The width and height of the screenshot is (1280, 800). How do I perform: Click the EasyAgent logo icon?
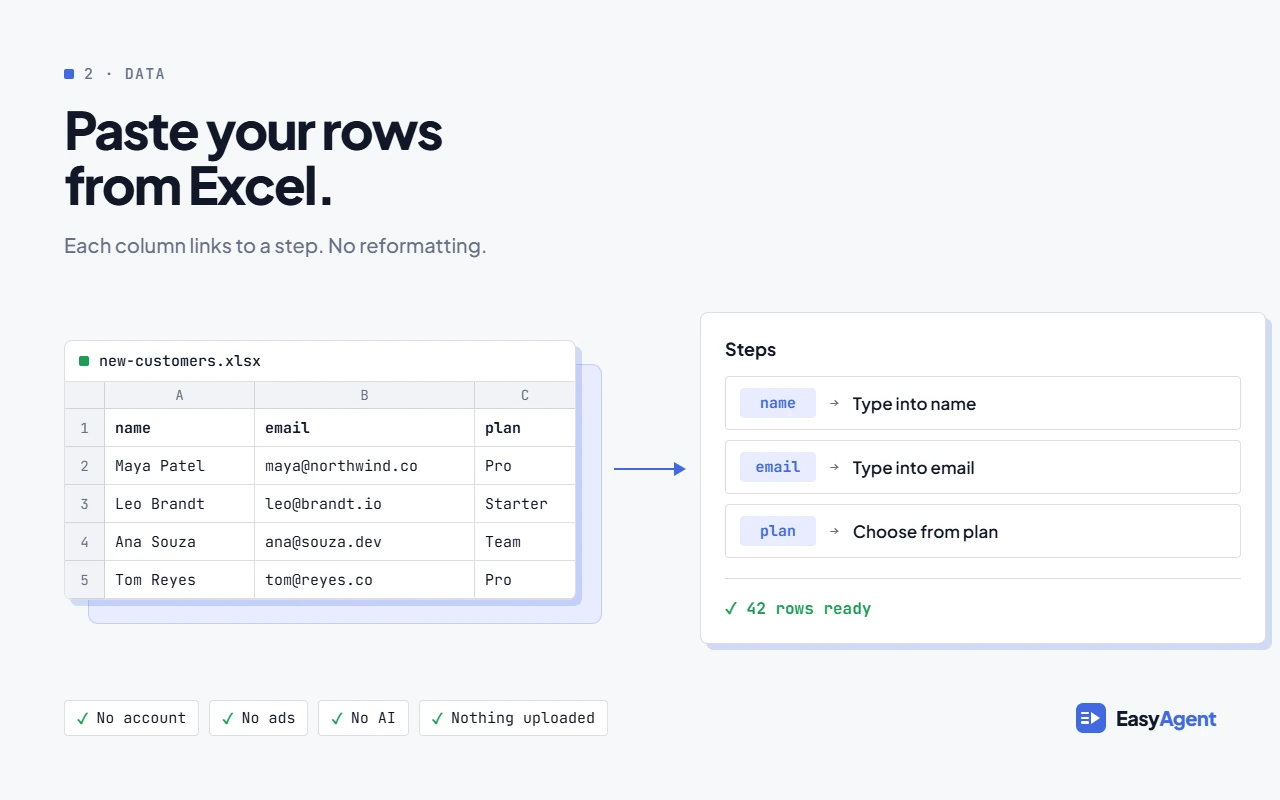click(1091, 718)
